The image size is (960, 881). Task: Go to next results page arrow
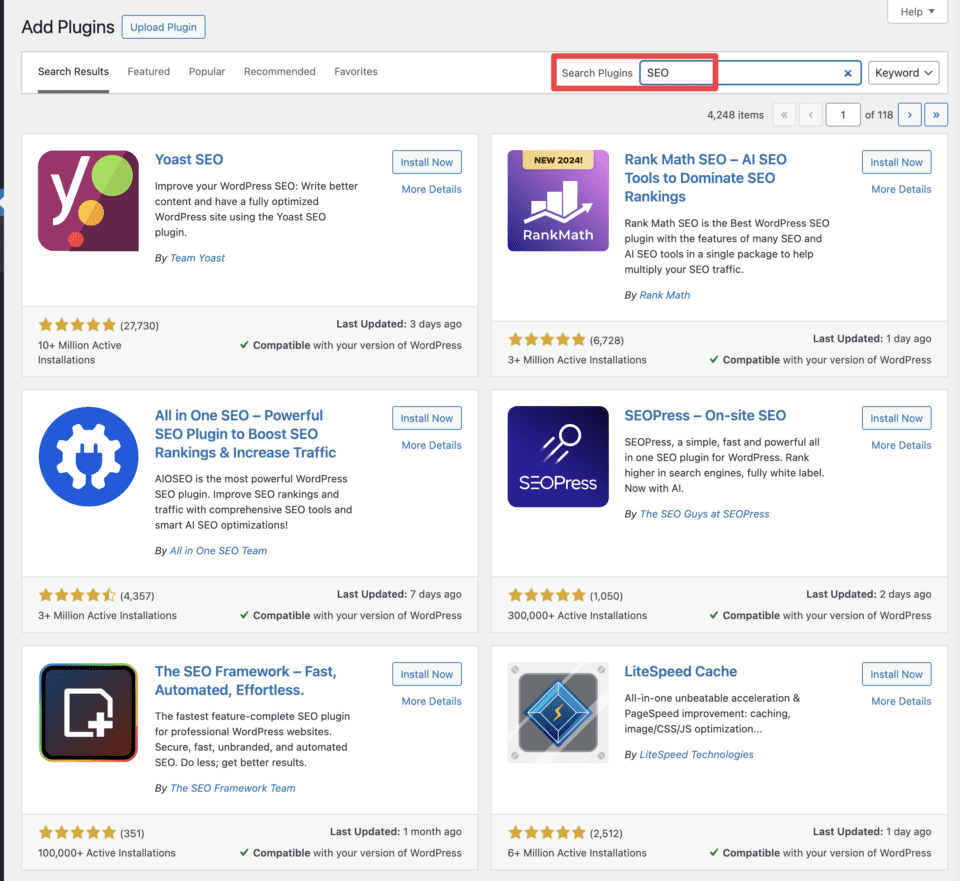[x=909, y=114]
